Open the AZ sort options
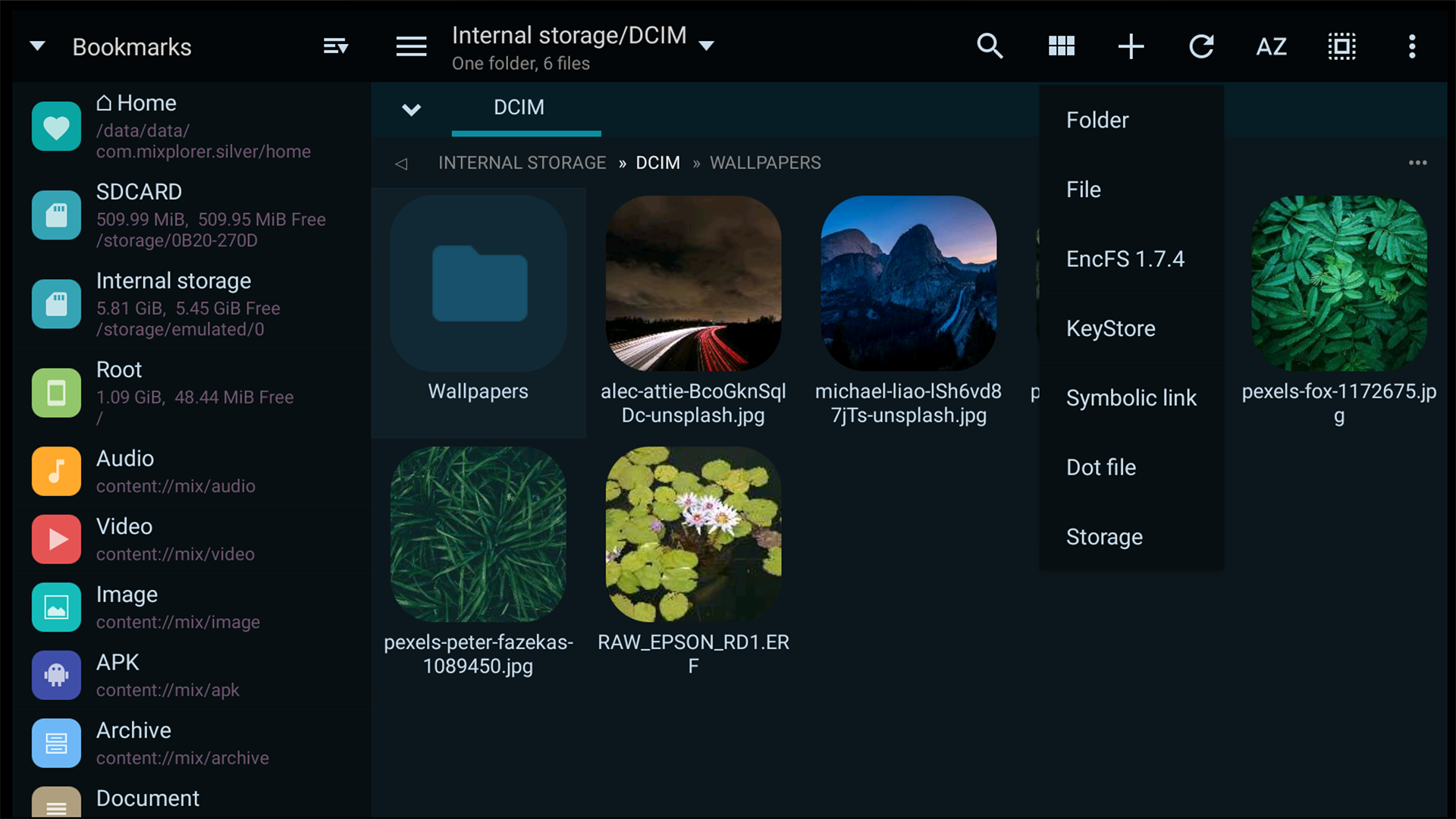The width and height of the screenshot is (1456, 819). tap(1271, 46)
